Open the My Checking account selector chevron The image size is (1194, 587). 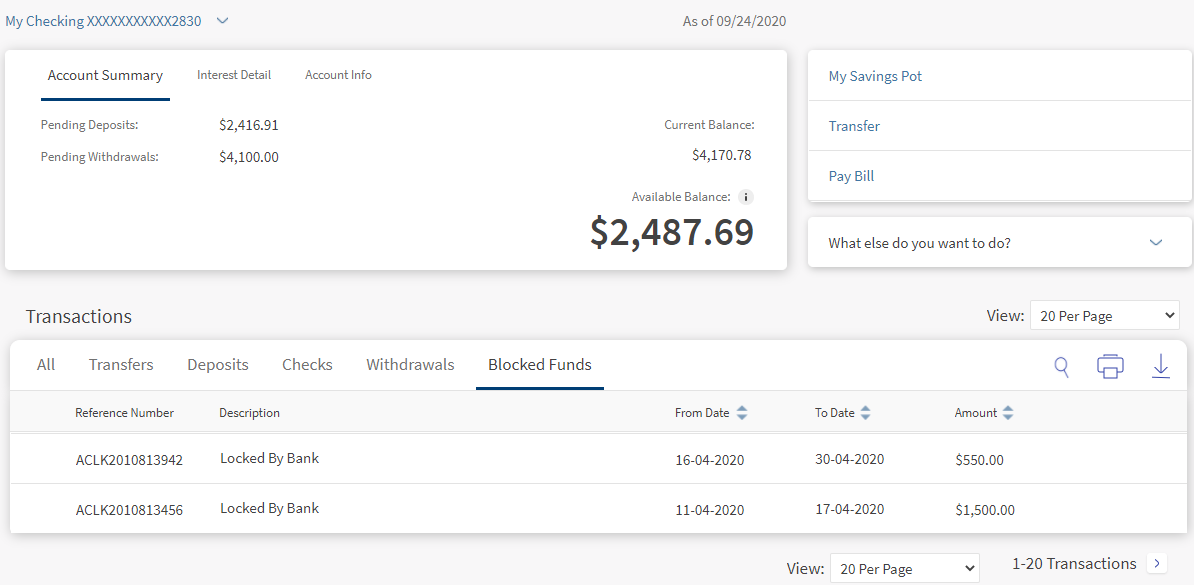222,21
